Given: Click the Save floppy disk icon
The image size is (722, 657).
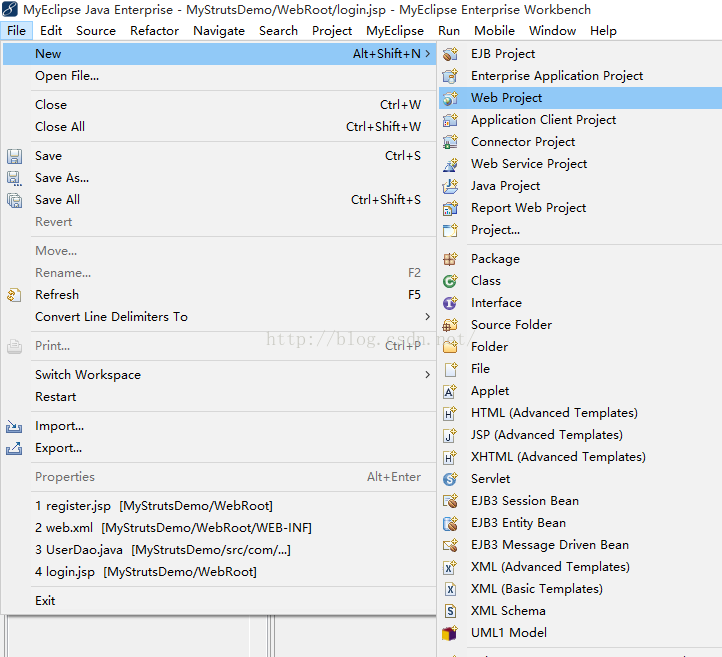Looking at the screenshot, I should coord(14,156).
